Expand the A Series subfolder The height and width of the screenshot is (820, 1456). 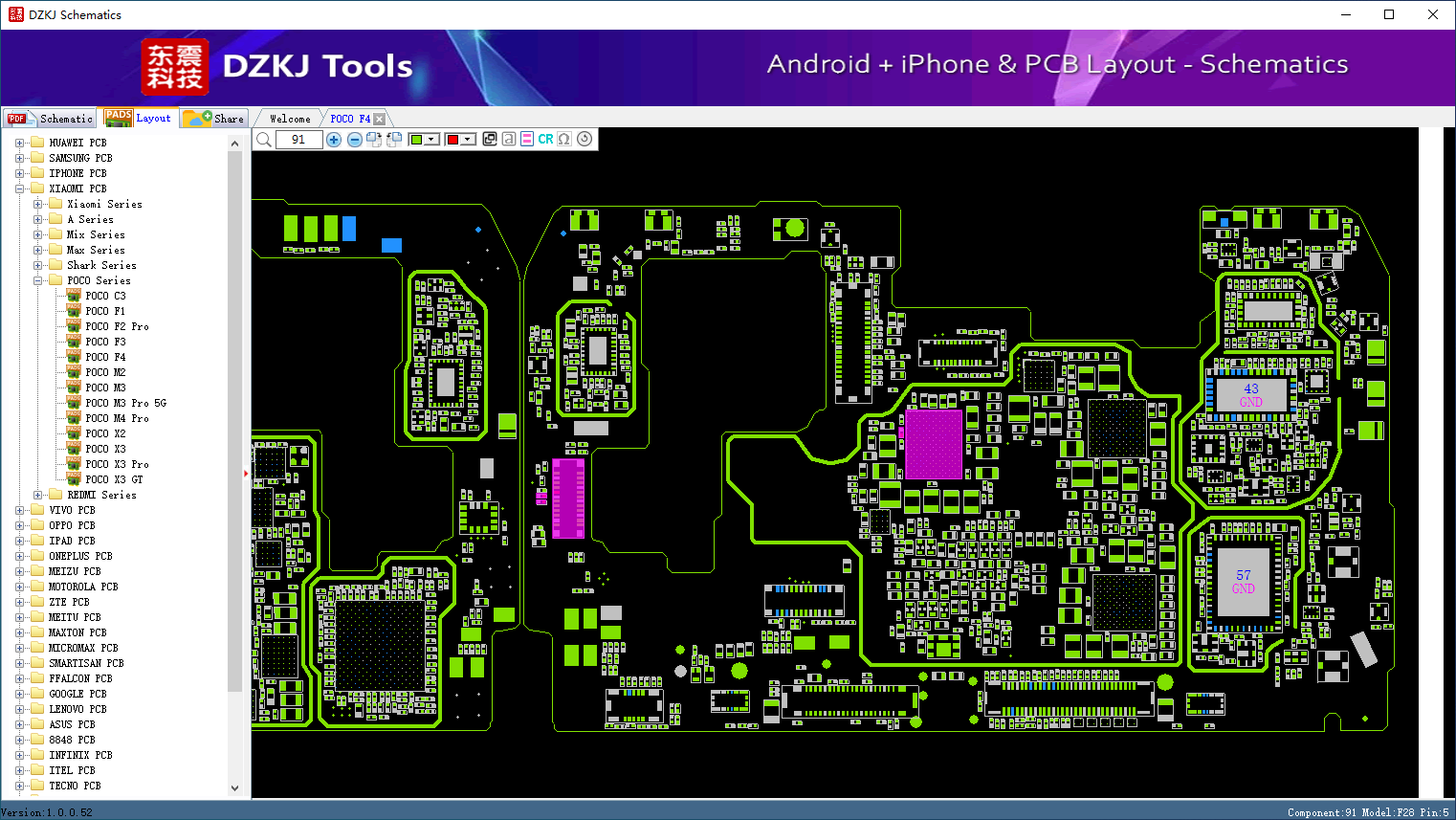(x=38, y=219)
